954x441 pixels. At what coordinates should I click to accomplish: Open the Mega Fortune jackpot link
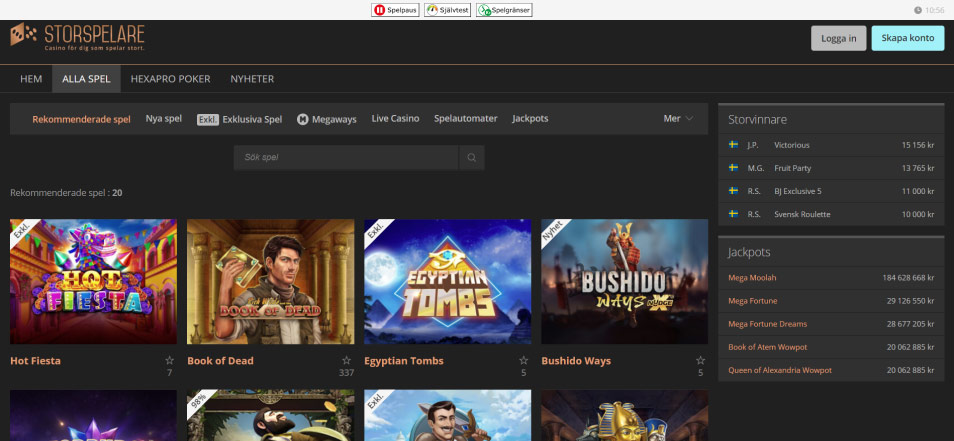click(x=753, y=301)
